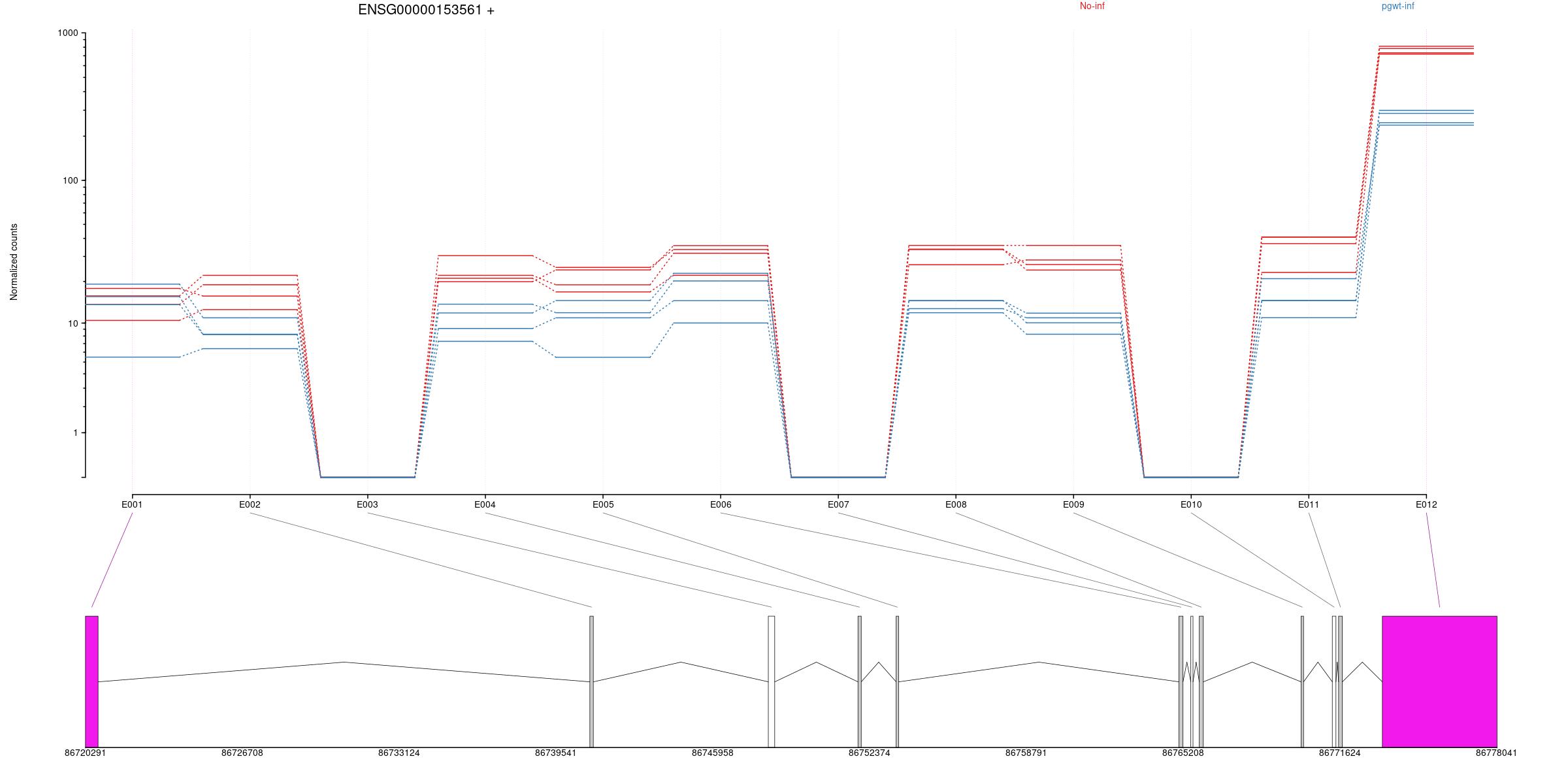Click genomic coordinate 86720291
Screen dimensions: 1568x784
(x=85, y=753)
